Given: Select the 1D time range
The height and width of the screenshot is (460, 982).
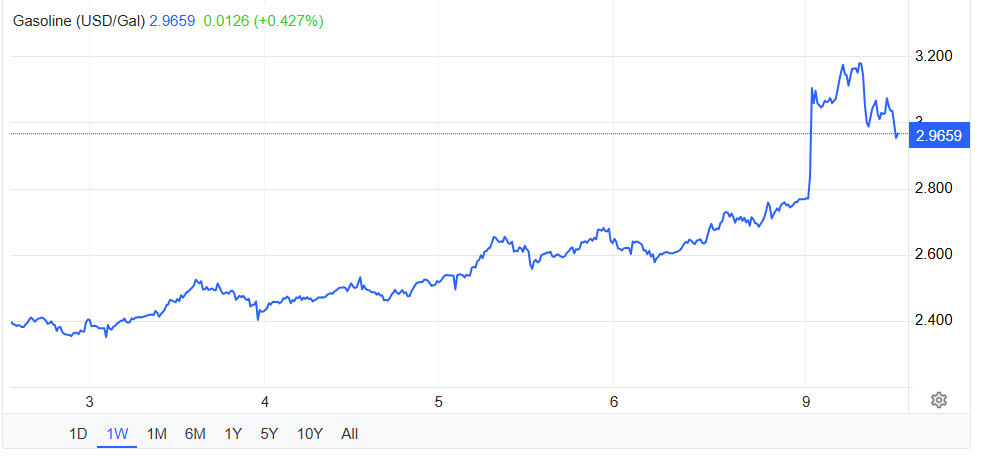Looking at the screenshot, I should pos(78,433).
